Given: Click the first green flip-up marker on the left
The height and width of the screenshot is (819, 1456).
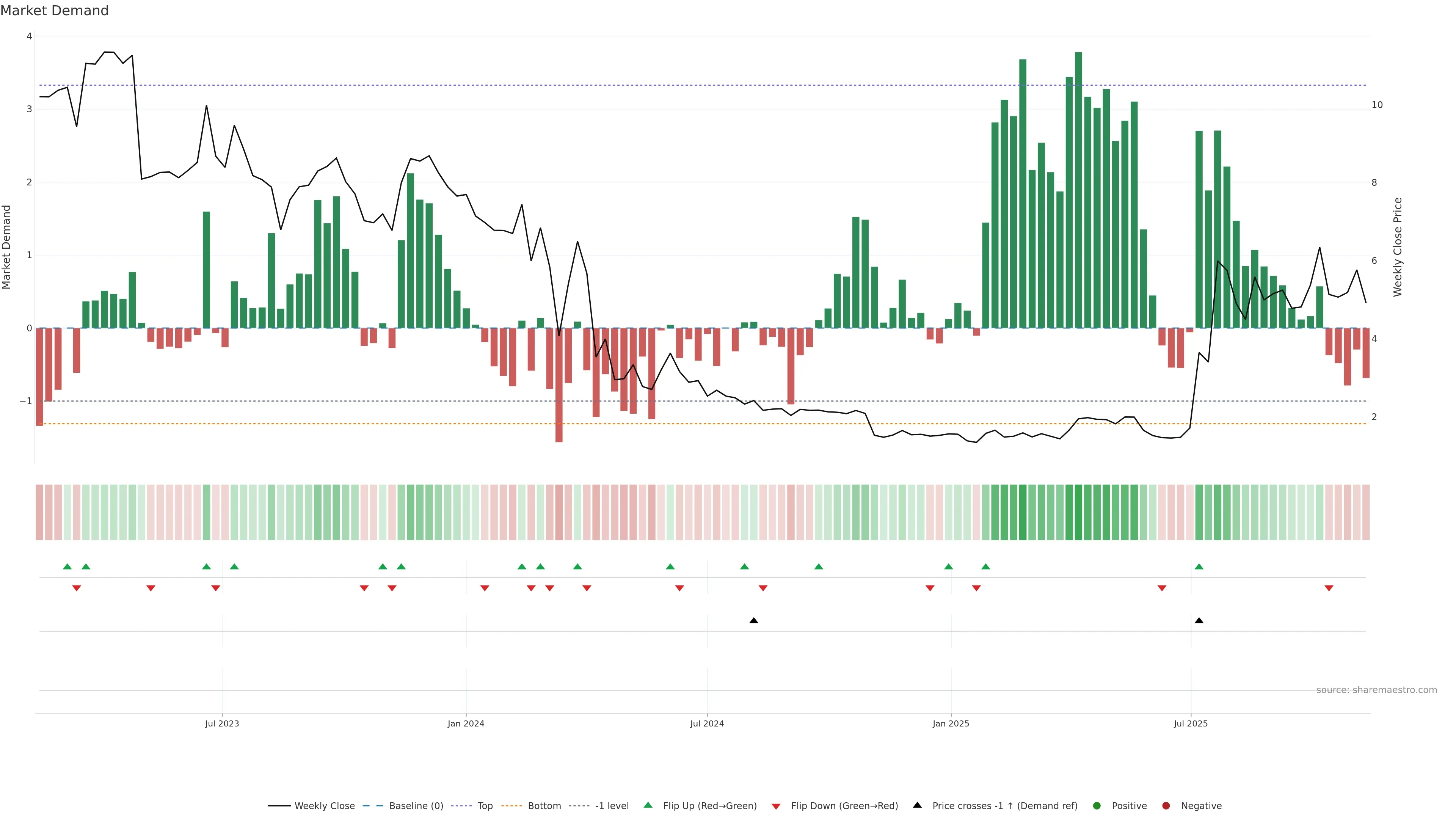Looking at the screenshot, I should coord(67,566).
